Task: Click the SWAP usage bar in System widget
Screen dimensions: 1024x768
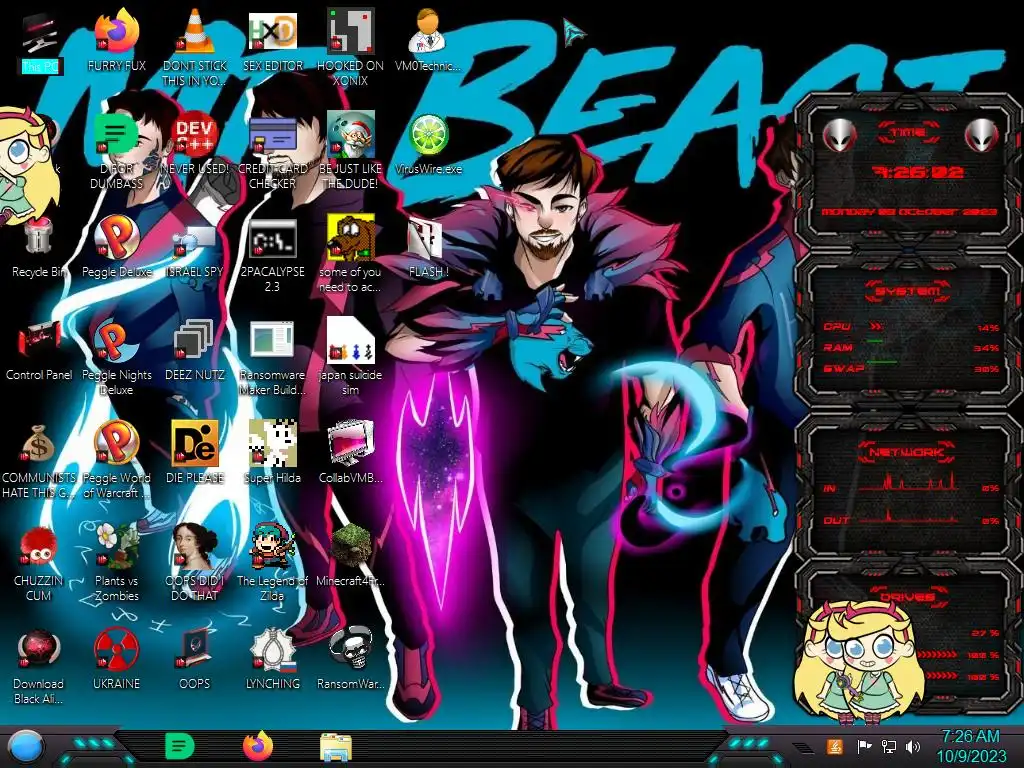Action: (x=881, y=362)
